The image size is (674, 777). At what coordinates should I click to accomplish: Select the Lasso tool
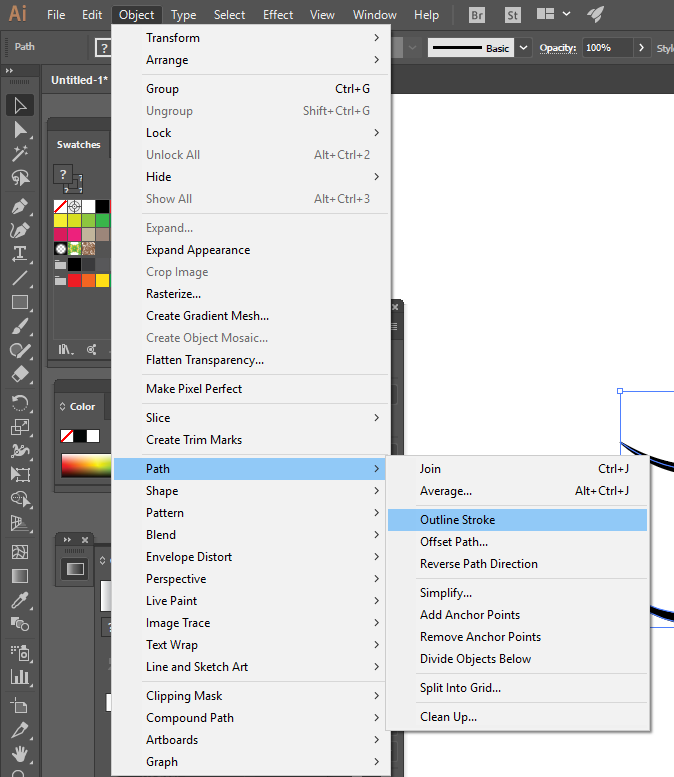point(20,178)
